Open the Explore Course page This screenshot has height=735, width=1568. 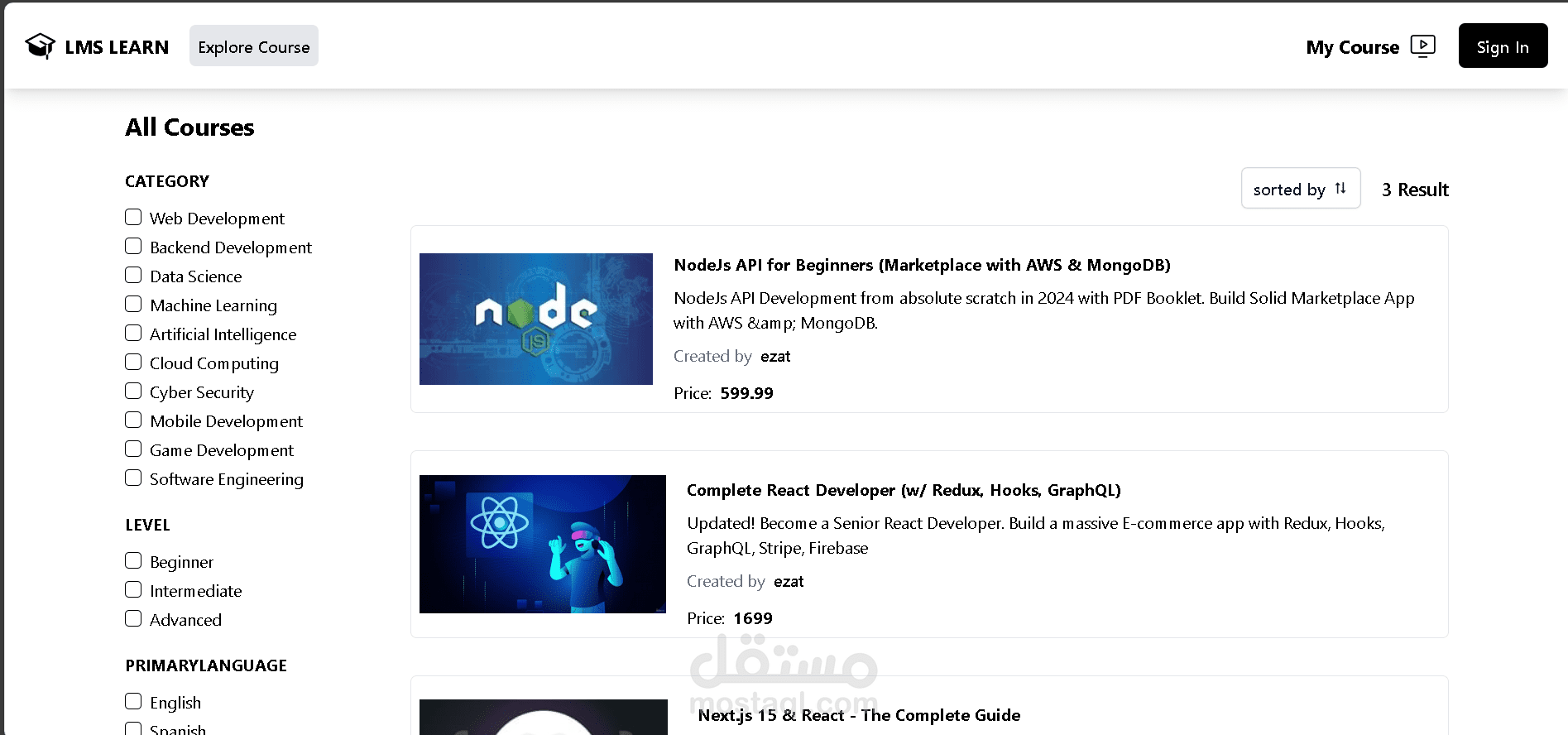[254, 46]
